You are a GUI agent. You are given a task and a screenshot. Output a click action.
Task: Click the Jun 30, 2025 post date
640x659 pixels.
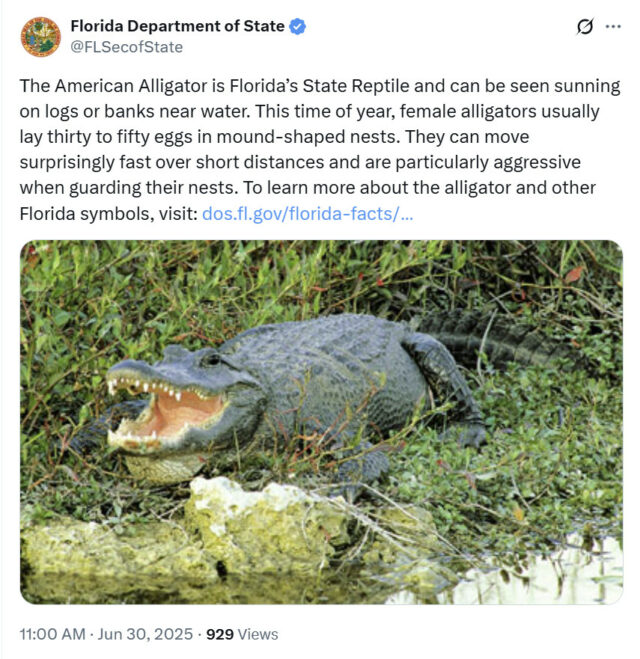click(x=145, y=634)
